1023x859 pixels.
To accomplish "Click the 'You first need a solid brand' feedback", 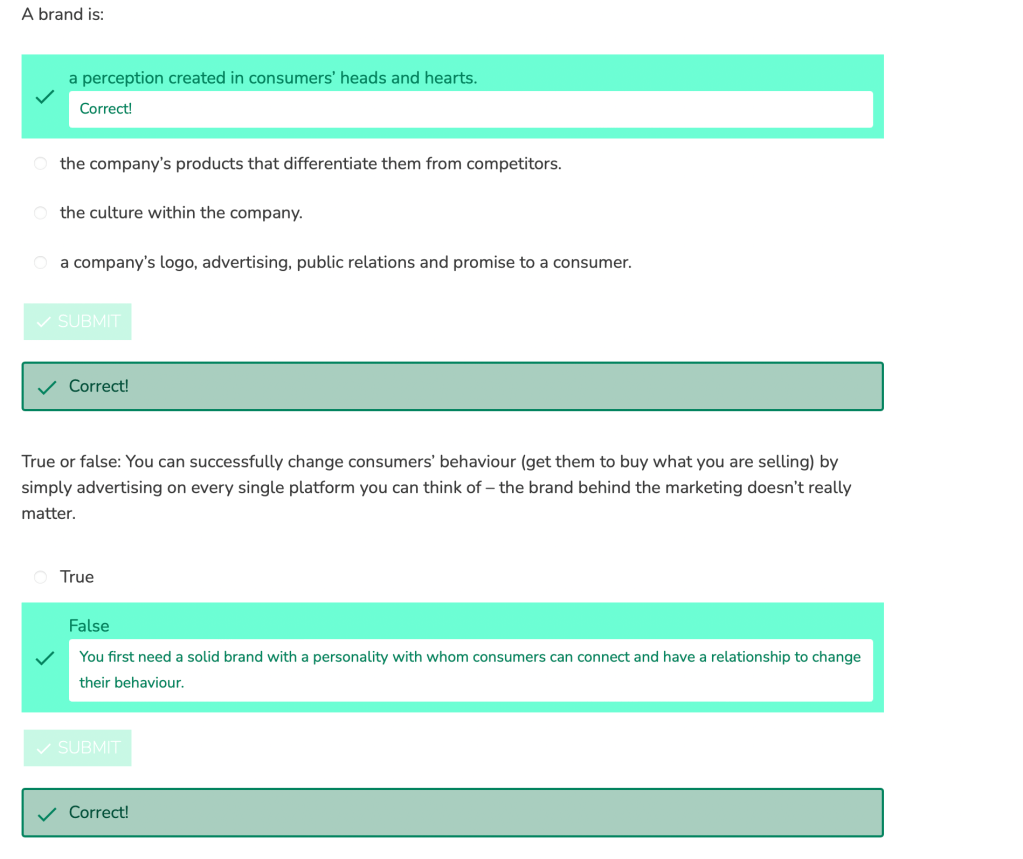I will [x=470, y=669].
